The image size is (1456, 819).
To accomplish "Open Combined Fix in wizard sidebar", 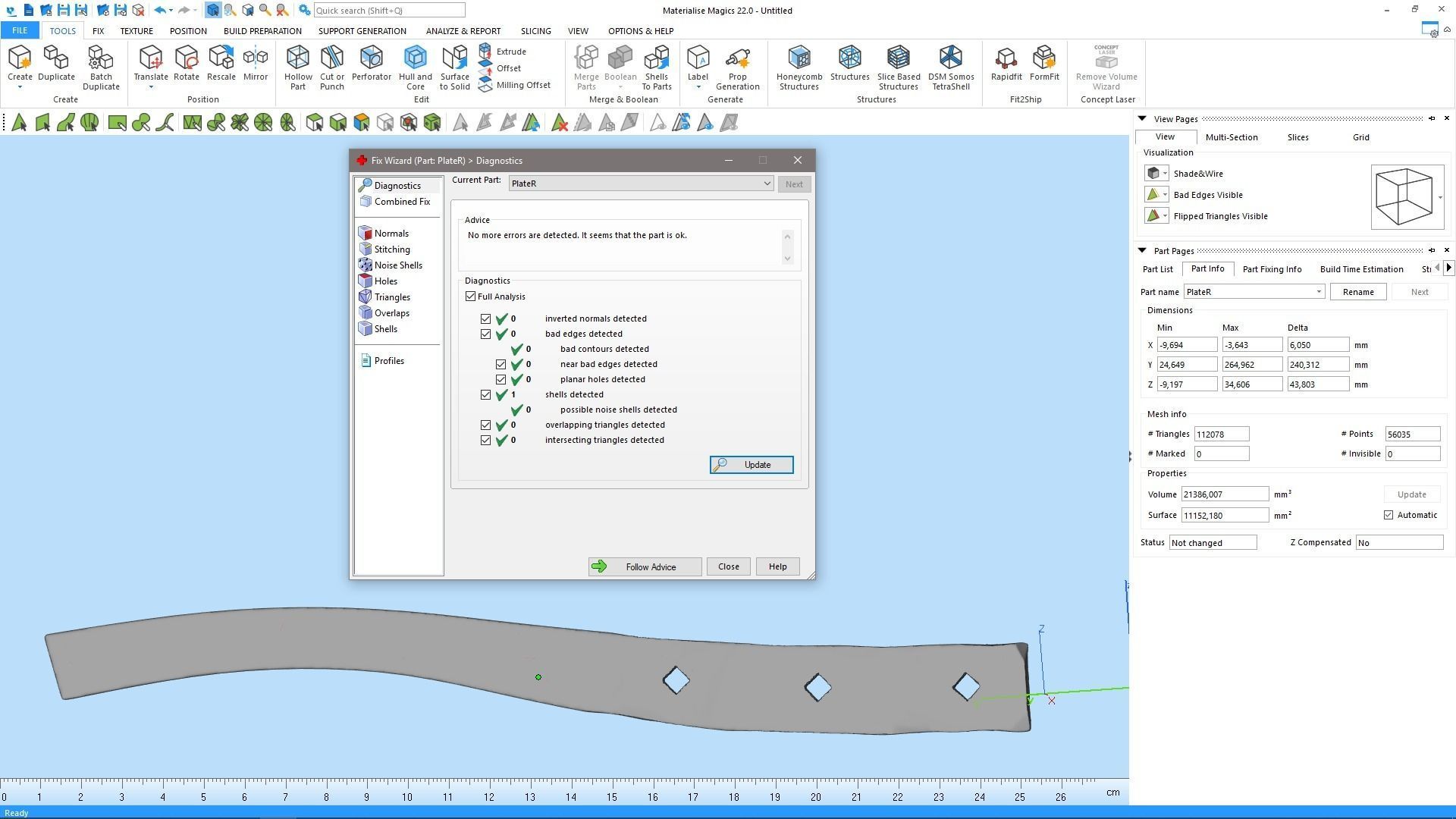I will click(401, 202).
